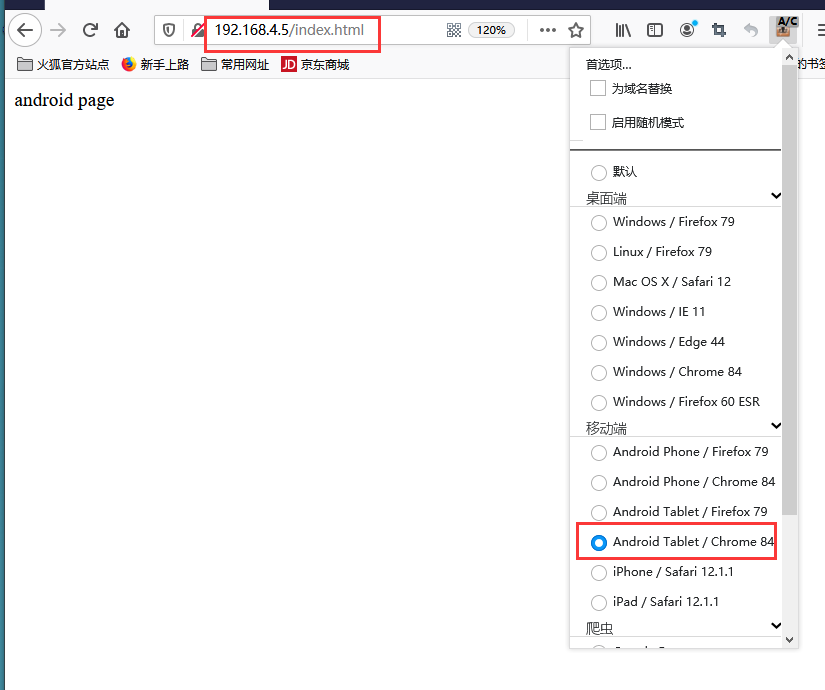Screen dimensions: 825x690
Task: Select Windows / Firefox 79 user agent
Action: coord(599,223)
